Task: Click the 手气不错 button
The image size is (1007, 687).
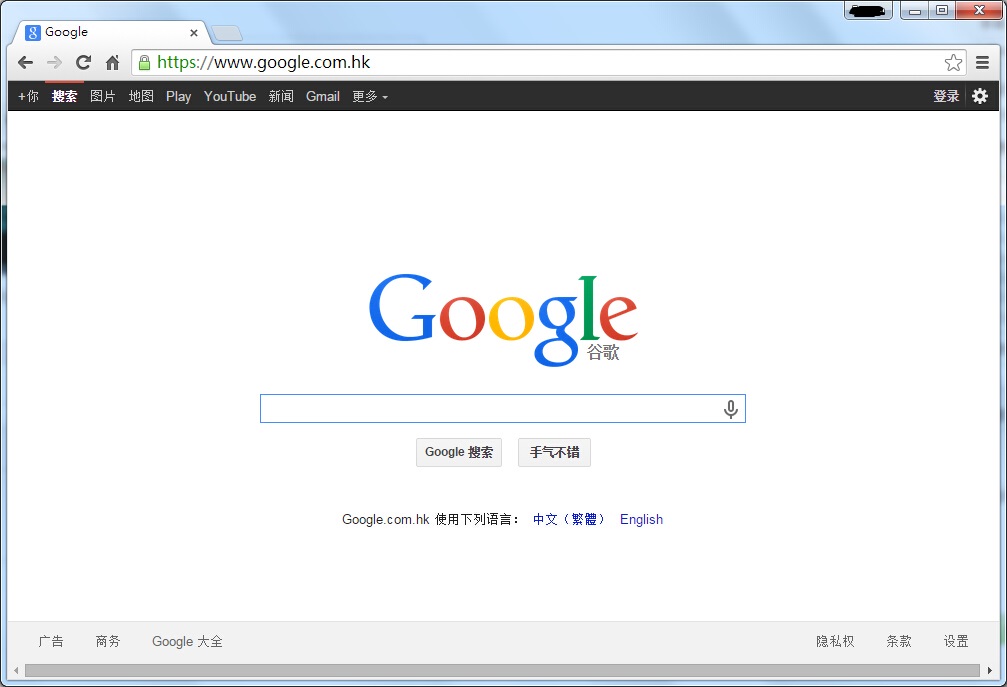Action: 554,452
